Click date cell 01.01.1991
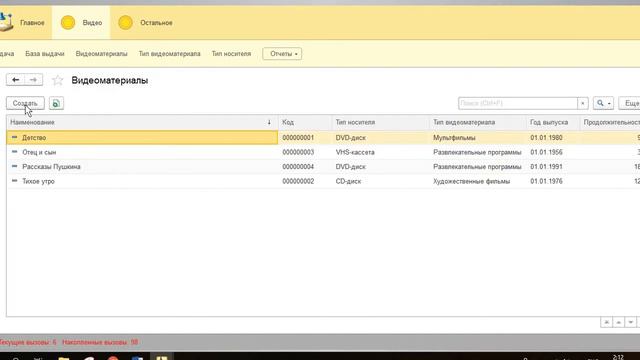Screen dimensions: 640x360 pos(546,167)
